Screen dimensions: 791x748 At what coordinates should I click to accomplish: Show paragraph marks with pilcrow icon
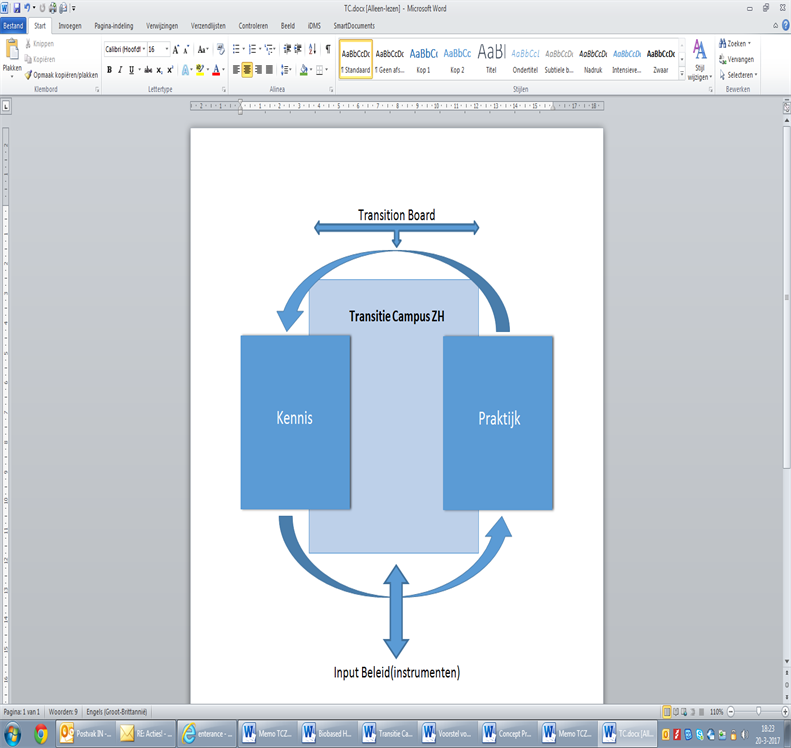327,49
